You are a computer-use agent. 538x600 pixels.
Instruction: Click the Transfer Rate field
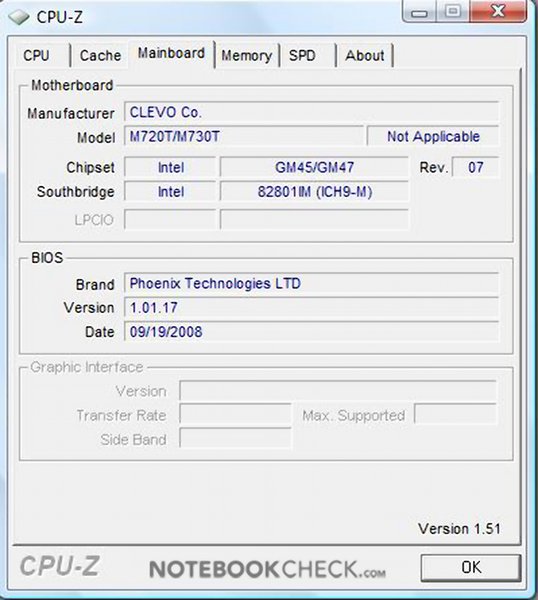[235, 415]
